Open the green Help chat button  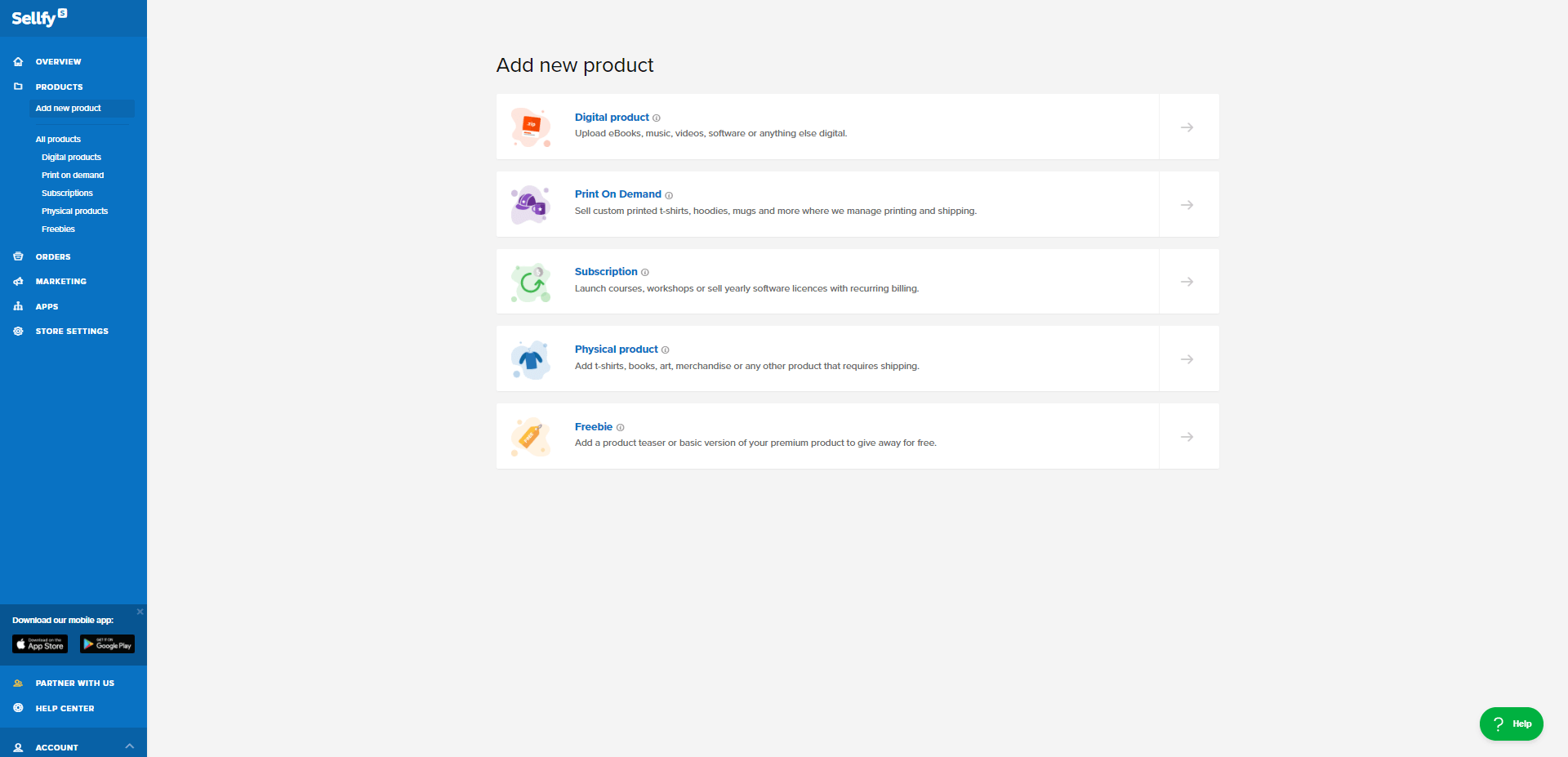(x=1511, y=724)
